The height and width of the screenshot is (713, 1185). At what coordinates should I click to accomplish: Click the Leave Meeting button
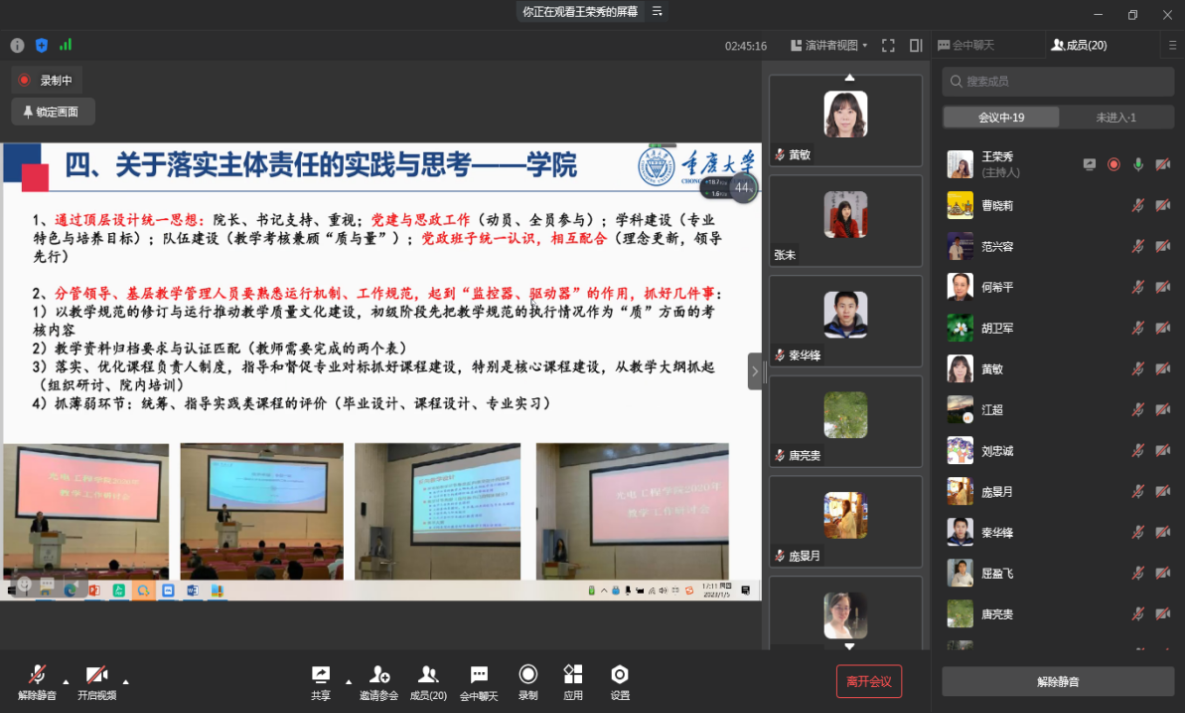[x=869, y=681]
